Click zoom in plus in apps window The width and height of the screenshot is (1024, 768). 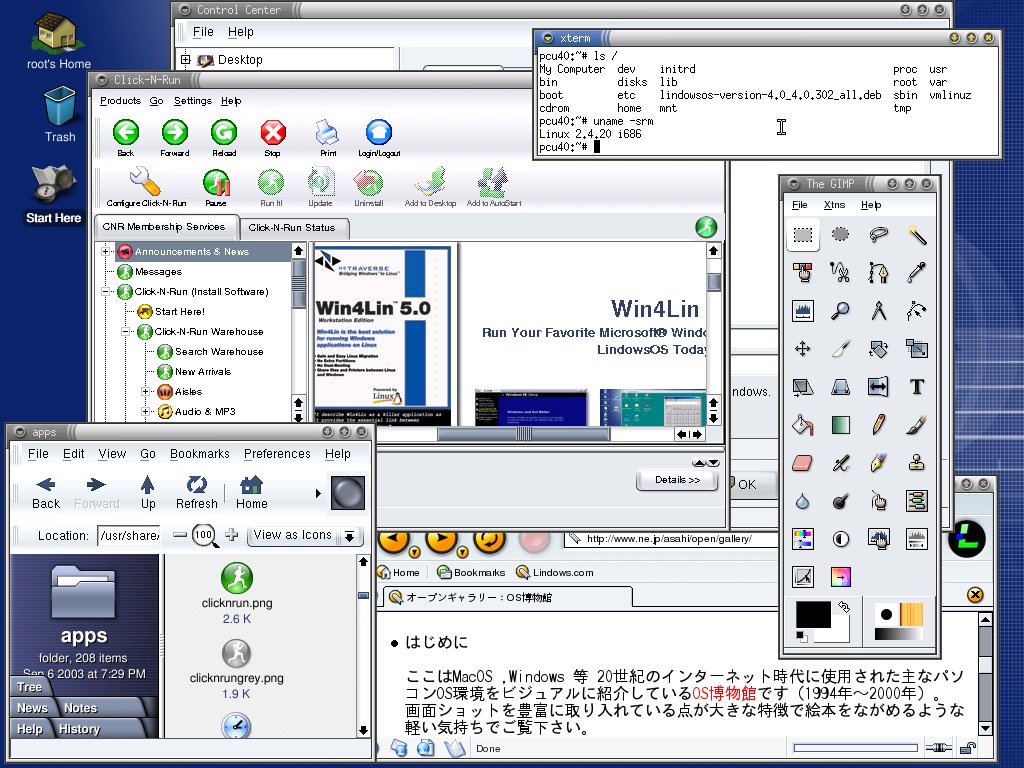pyautogui.click(x=231, y=535)
